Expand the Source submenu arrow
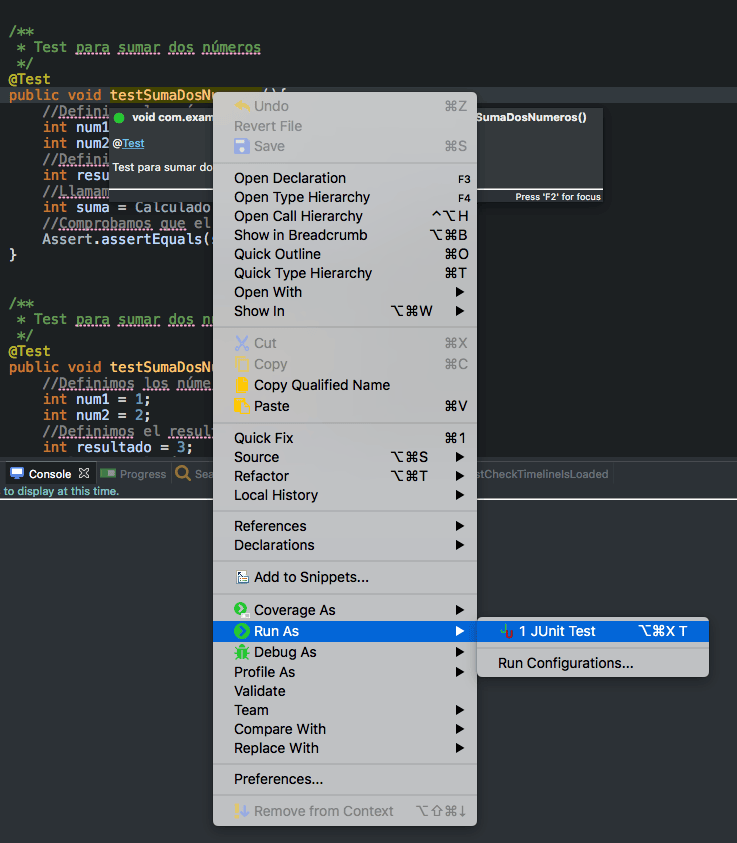The image size is (737, 843). coord(460,457)
